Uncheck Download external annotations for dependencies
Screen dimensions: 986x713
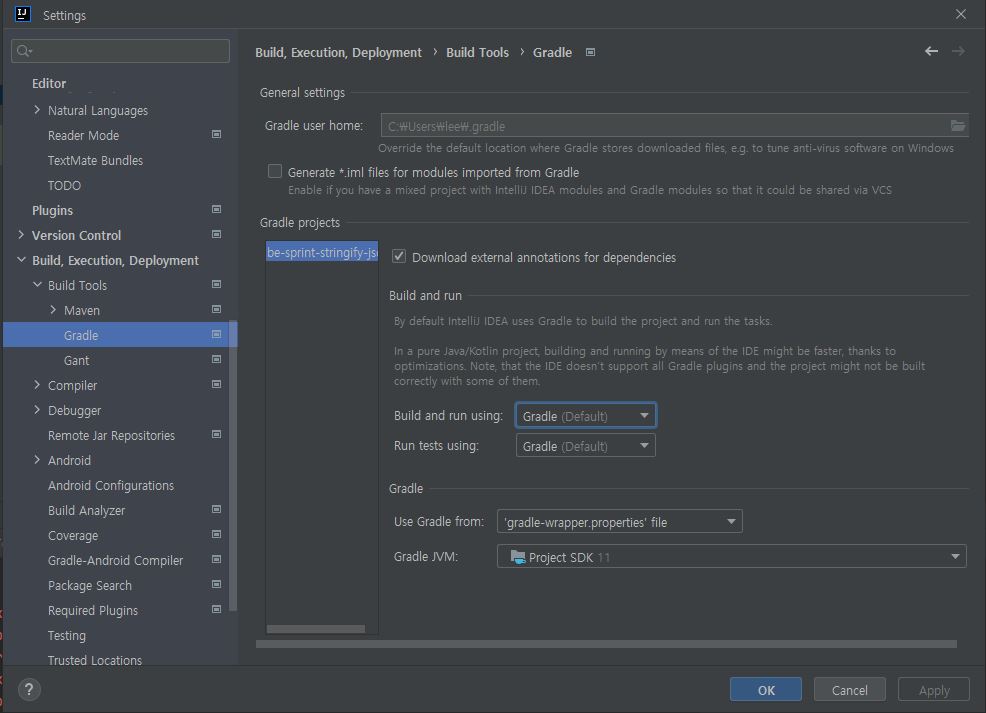[399, 257]
